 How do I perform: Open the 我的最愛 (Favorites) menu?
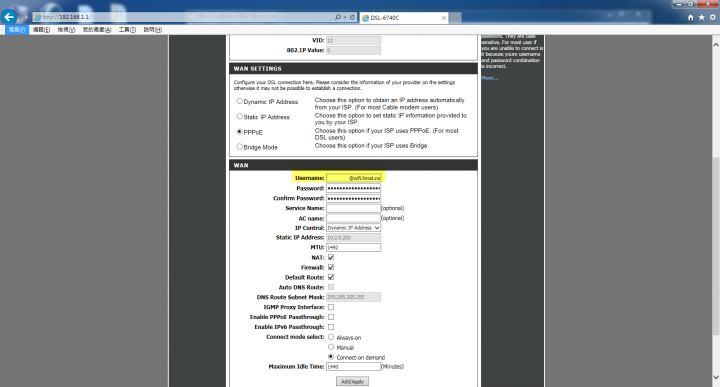coord(97,29)
